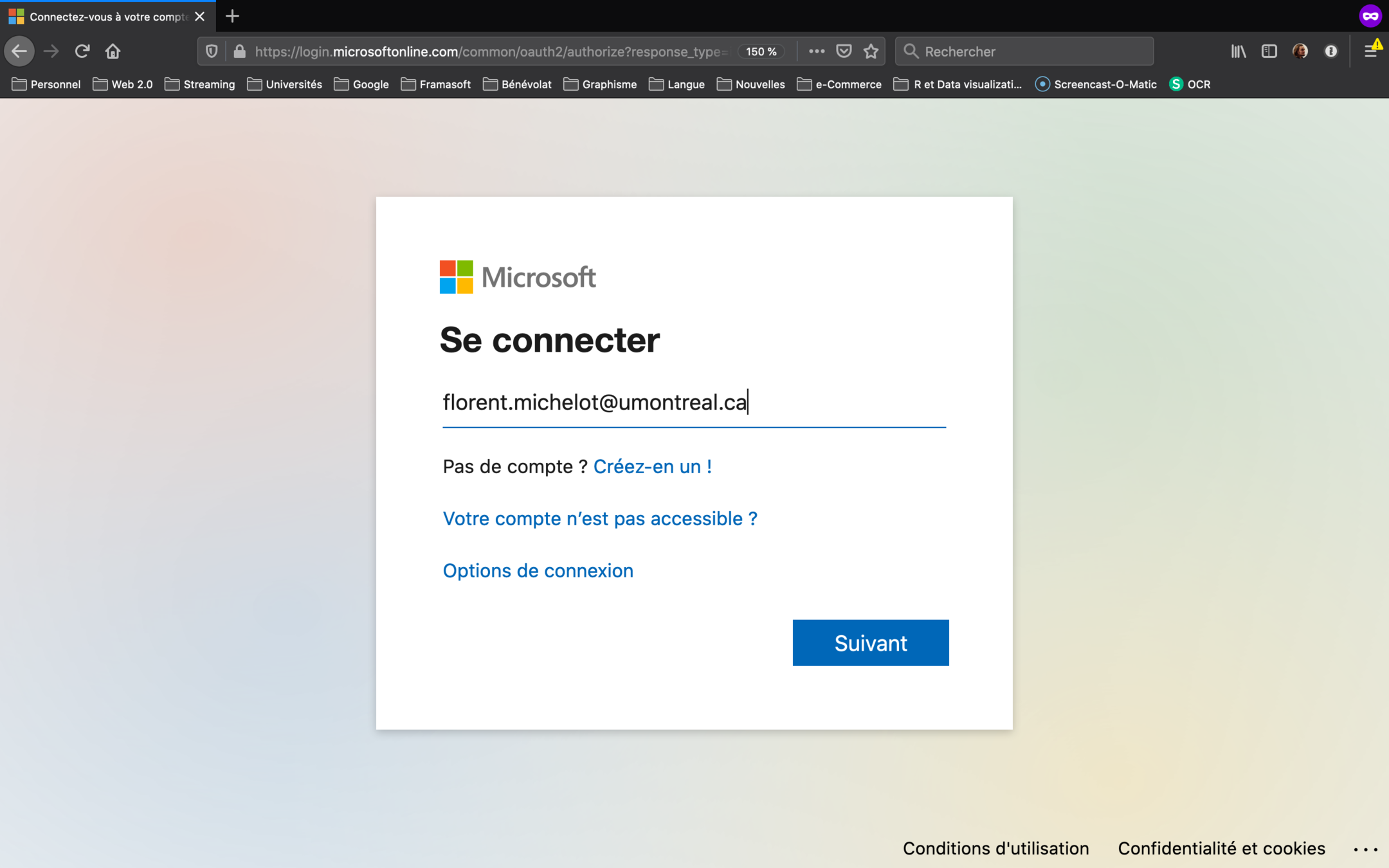Screen dimensions: 1389x868
Task: Open Options de connexion link
Action: coord(538,570)
